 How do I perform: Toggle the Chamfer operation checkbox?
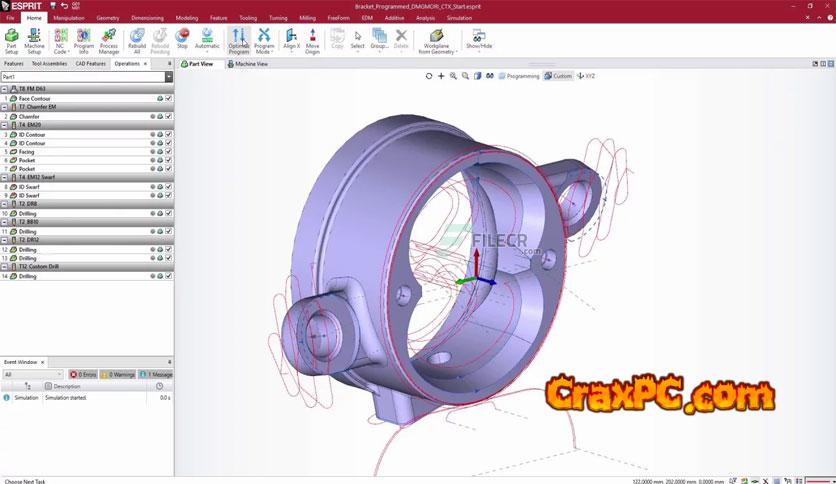[x=169, y=116]
